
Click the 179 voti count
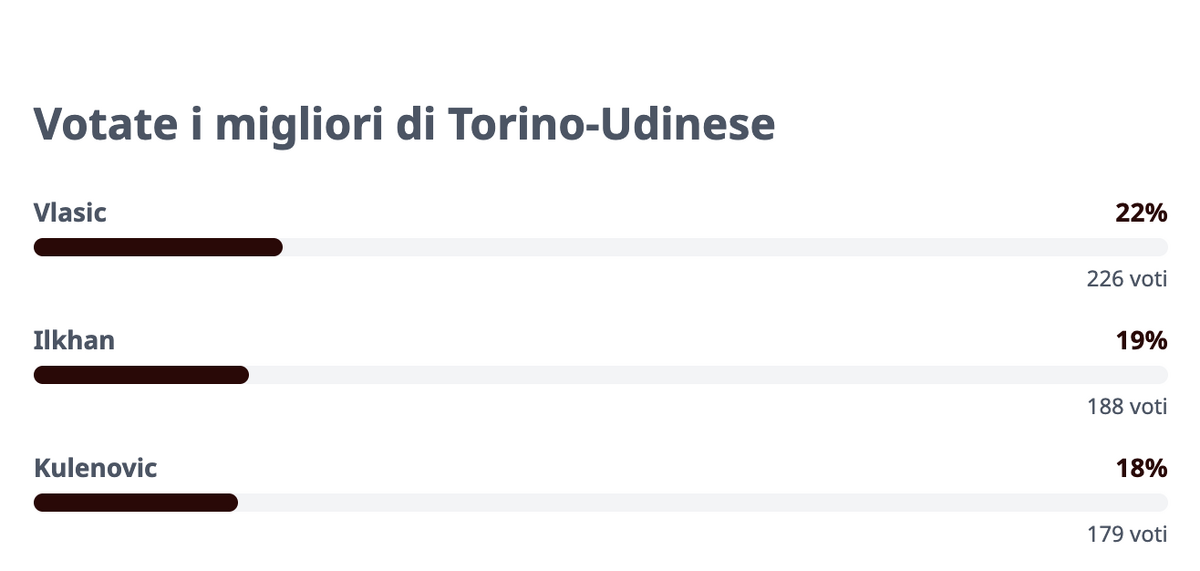(1127, 535)
